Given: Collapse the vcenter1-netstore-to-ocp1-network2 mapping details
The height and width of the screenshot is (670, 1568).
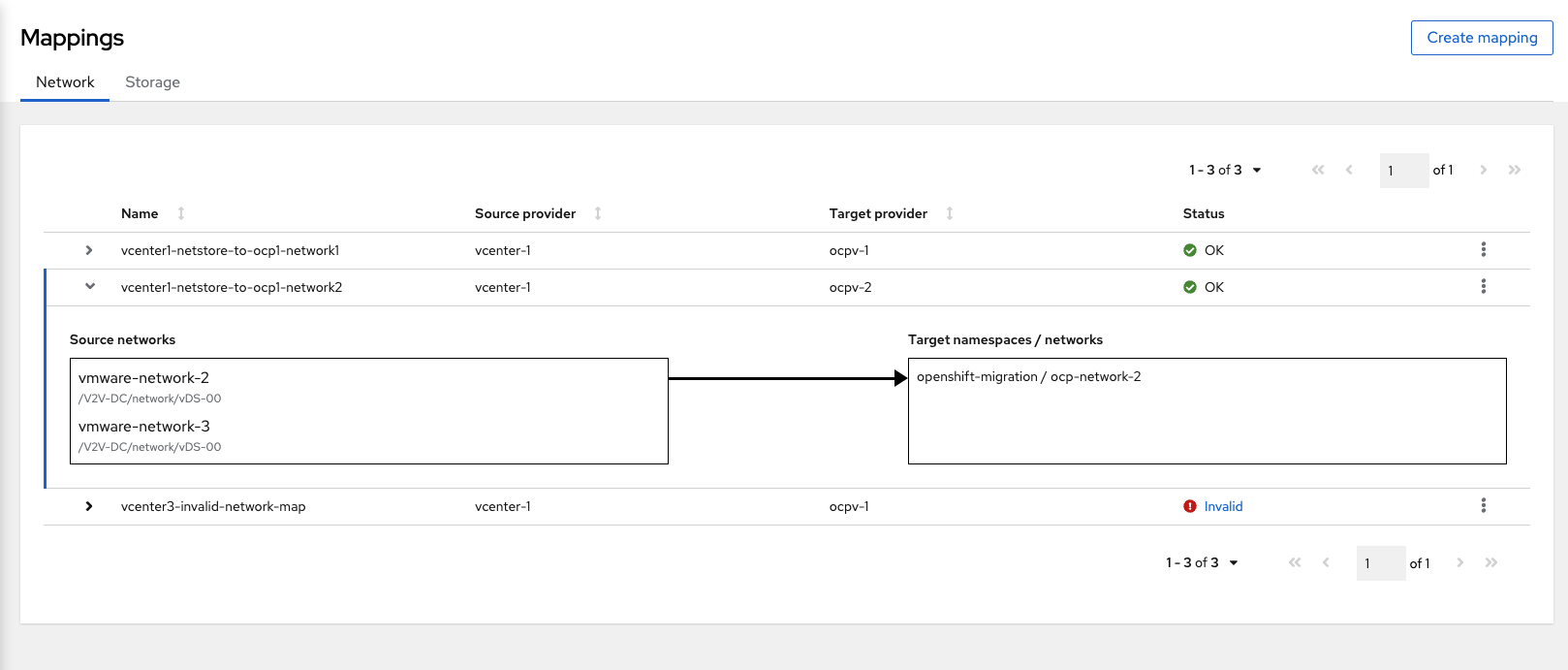Looking at the screenshot, I should point(88,286).
